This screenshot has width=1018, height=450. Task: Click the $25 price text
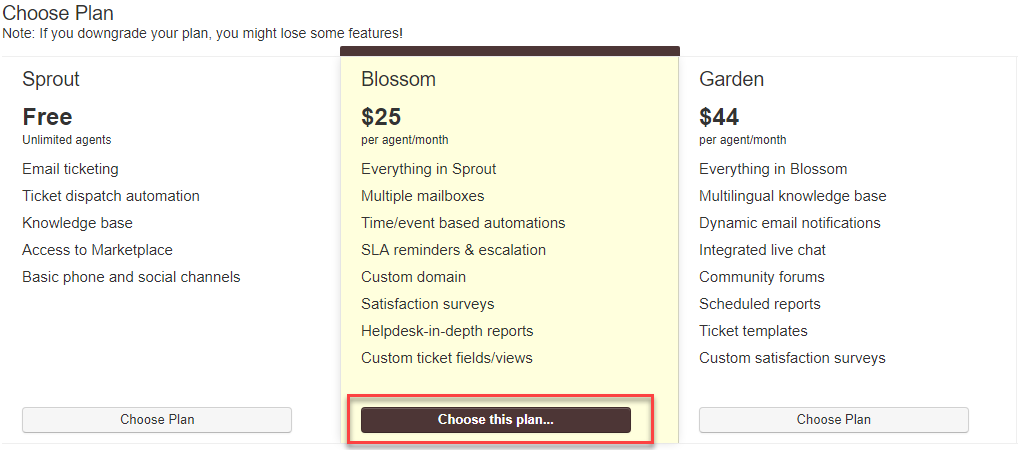(381, 117)
